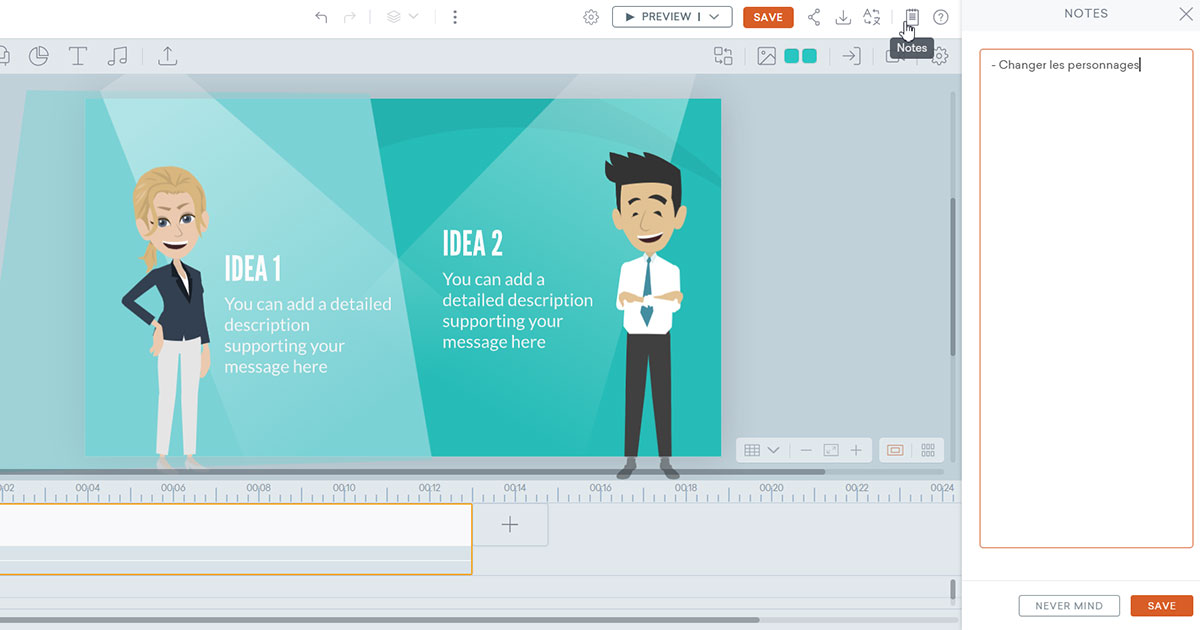This screenshot has width=1200, height=630.
Task: Switch to scene grid overview
Action: pos(927,450)
